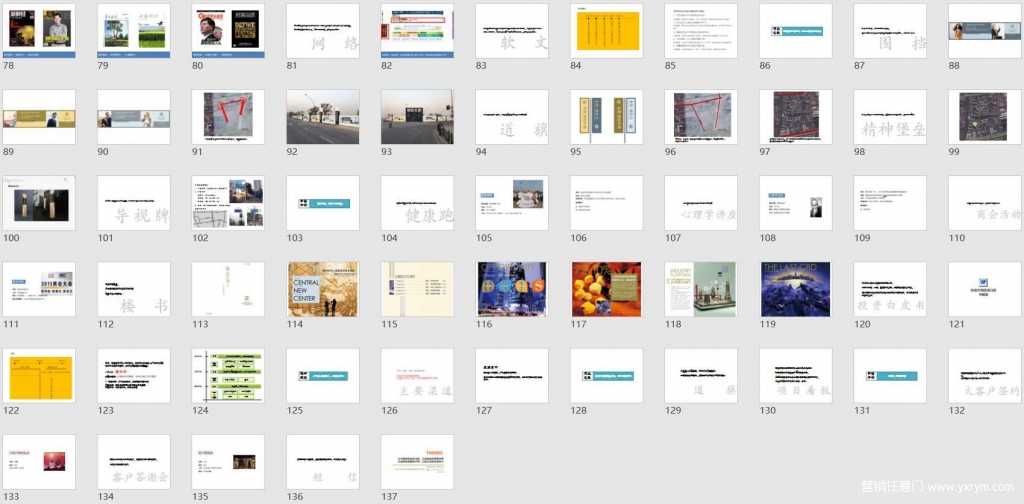Open Central New Center slide 114

323,289
